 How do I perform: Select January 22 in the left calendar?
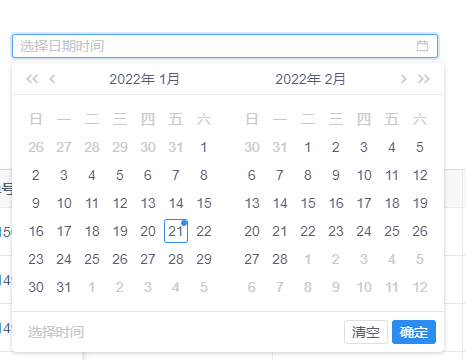[x=204, y=231]
